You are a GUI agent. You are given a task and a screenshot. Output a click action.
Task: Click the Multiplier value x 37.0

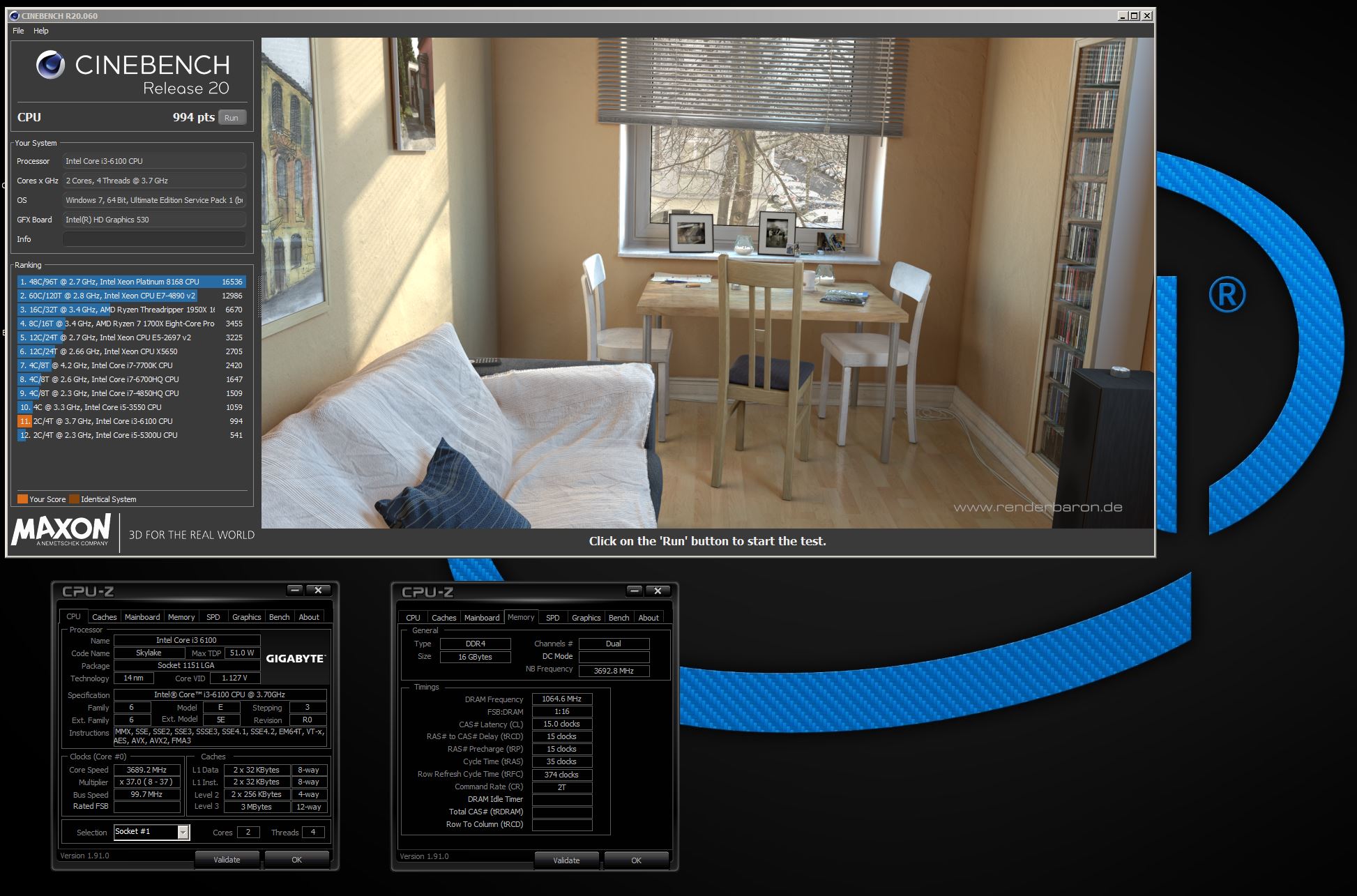pos(146,782)
